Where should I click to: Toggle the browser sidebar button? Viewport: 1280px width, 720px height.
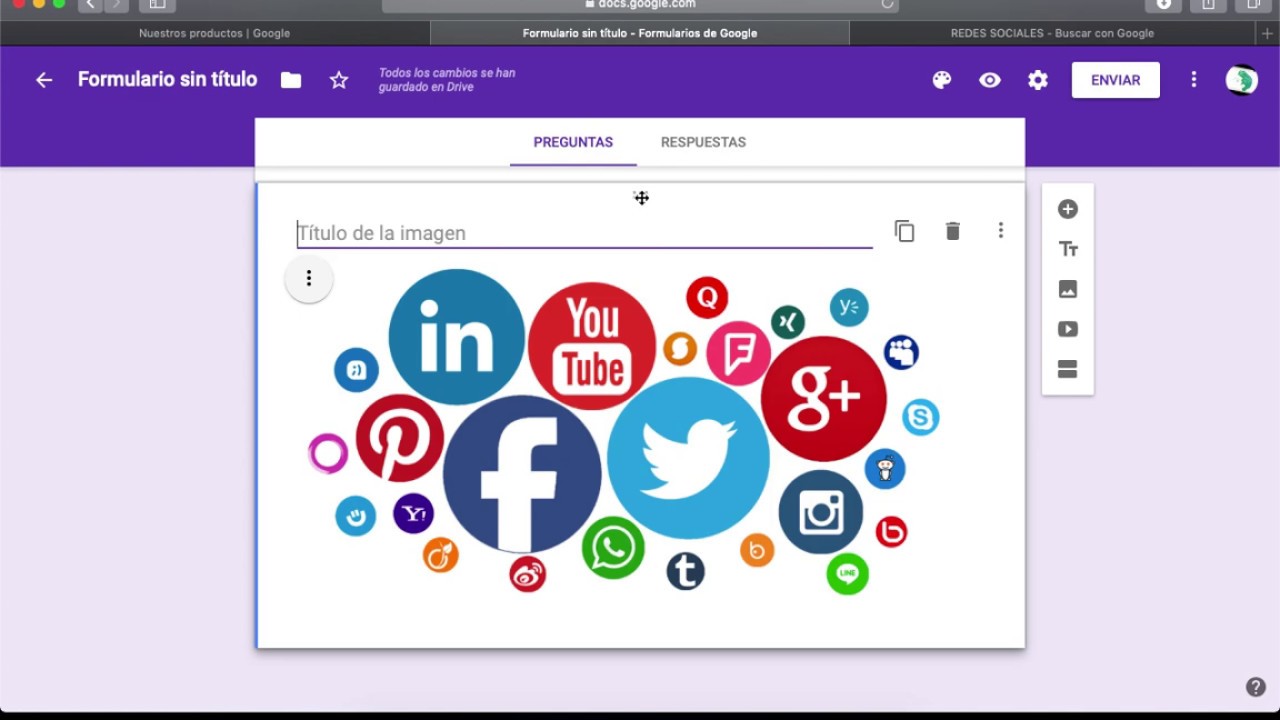(157, 4)
